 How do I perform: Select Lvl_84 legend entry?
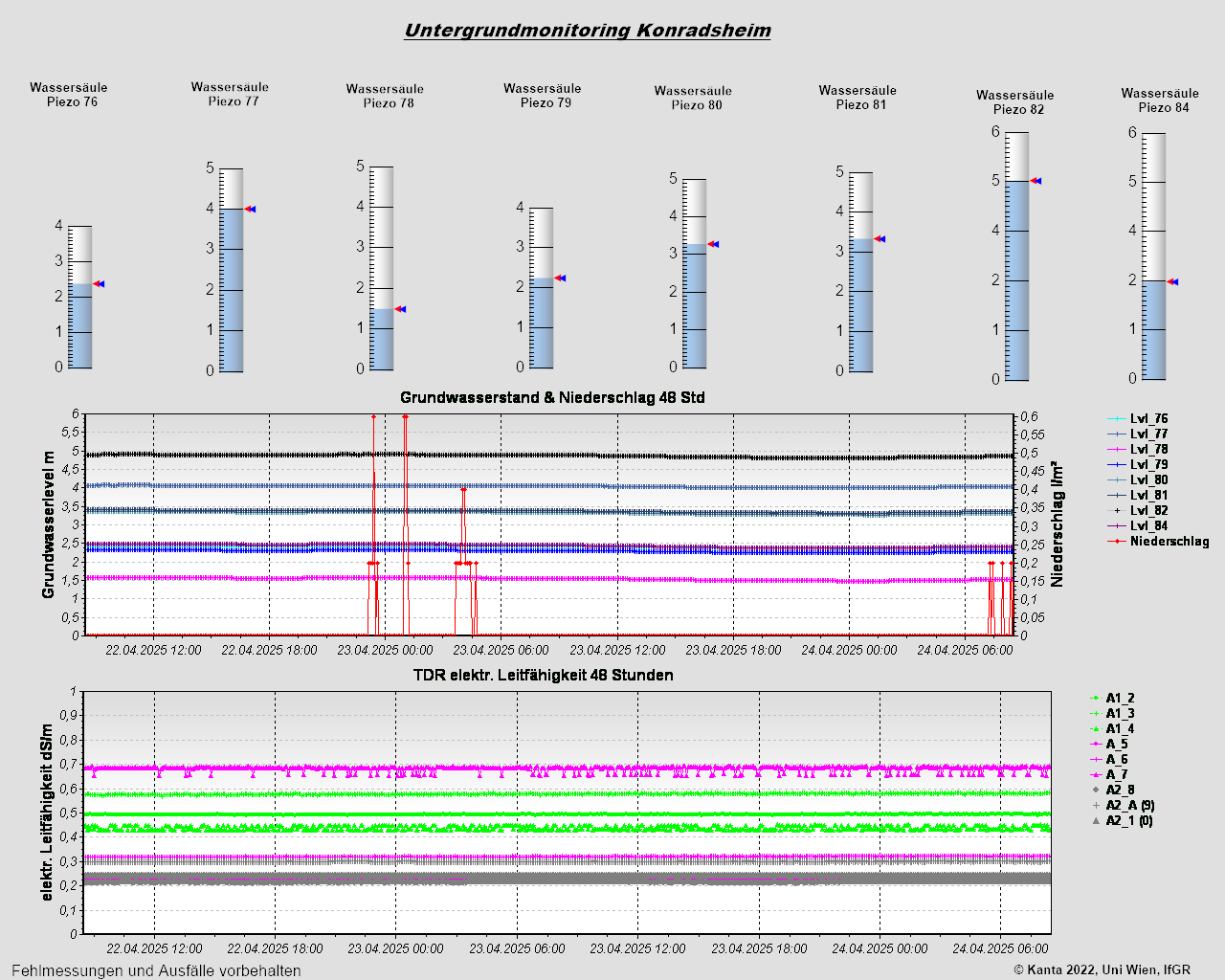pos(1138,525)
